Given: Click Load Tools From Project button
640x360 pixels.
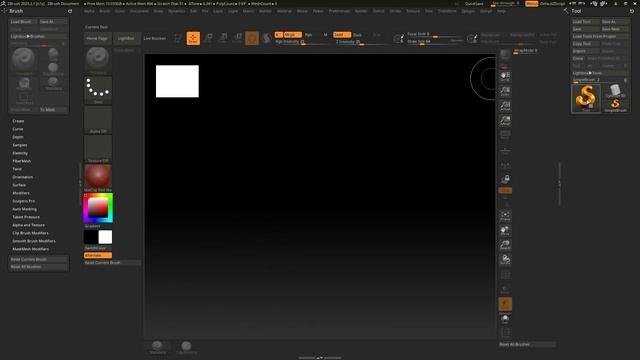Looking at the screenshot, I should click(x=600, y=36).
